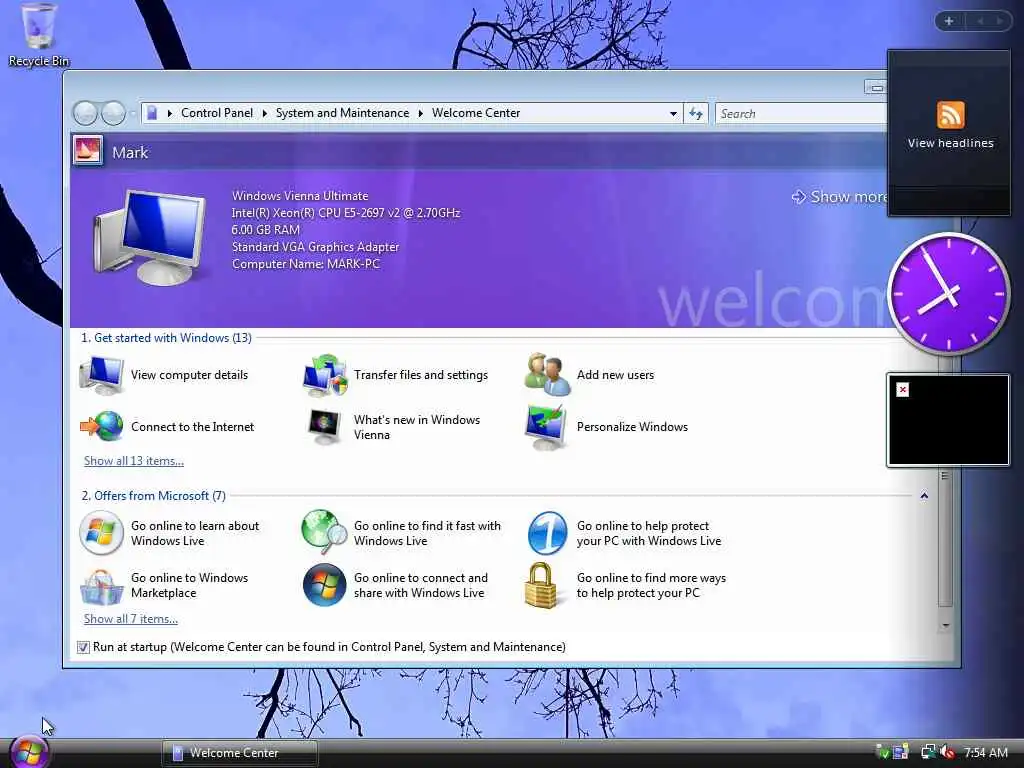Click the security shield tray icon
This screenshot has height=768, width=1024.
coord(882,753)
